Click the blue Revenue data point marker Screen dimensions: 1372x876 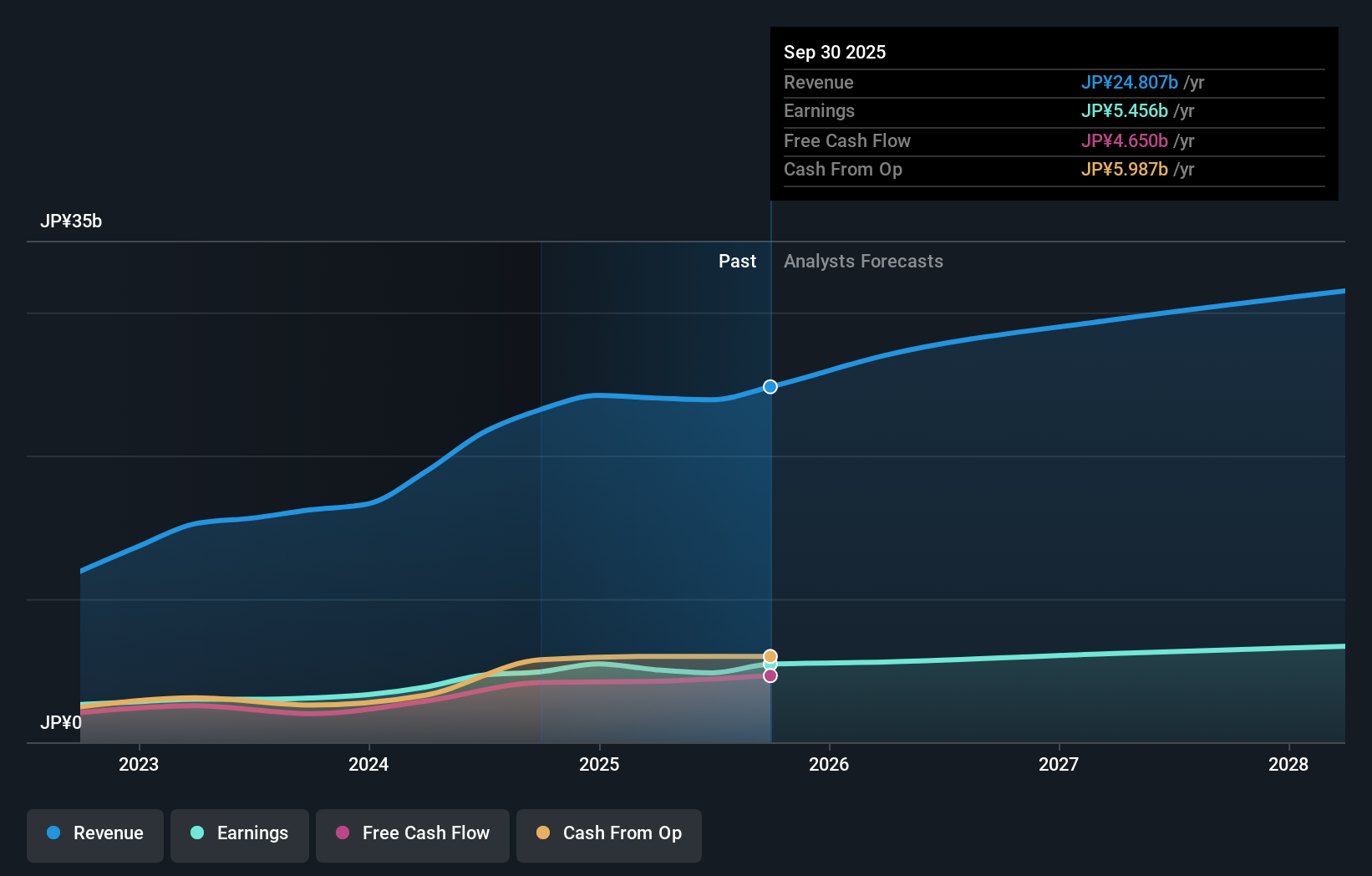(x=770, y=386)
